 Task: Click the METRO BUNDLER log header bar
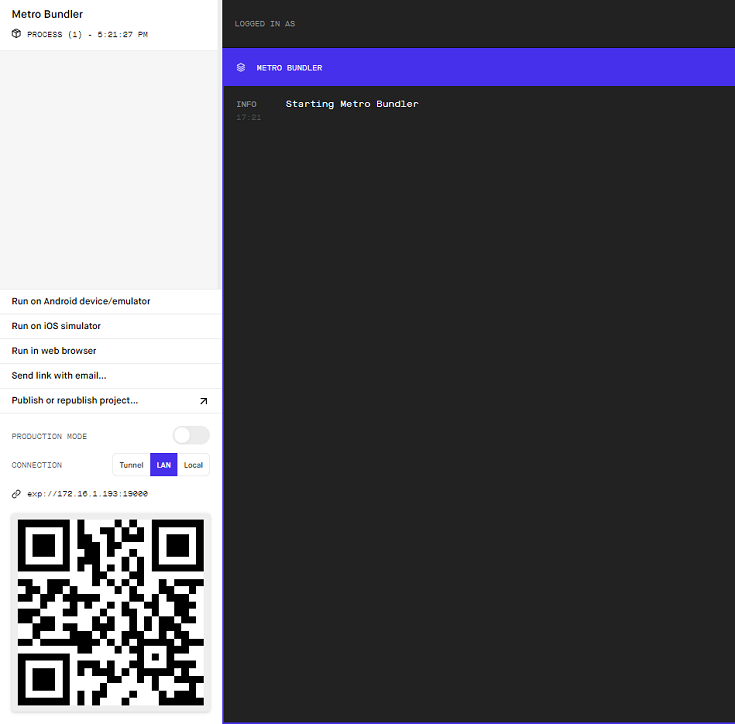coord(479,67)
